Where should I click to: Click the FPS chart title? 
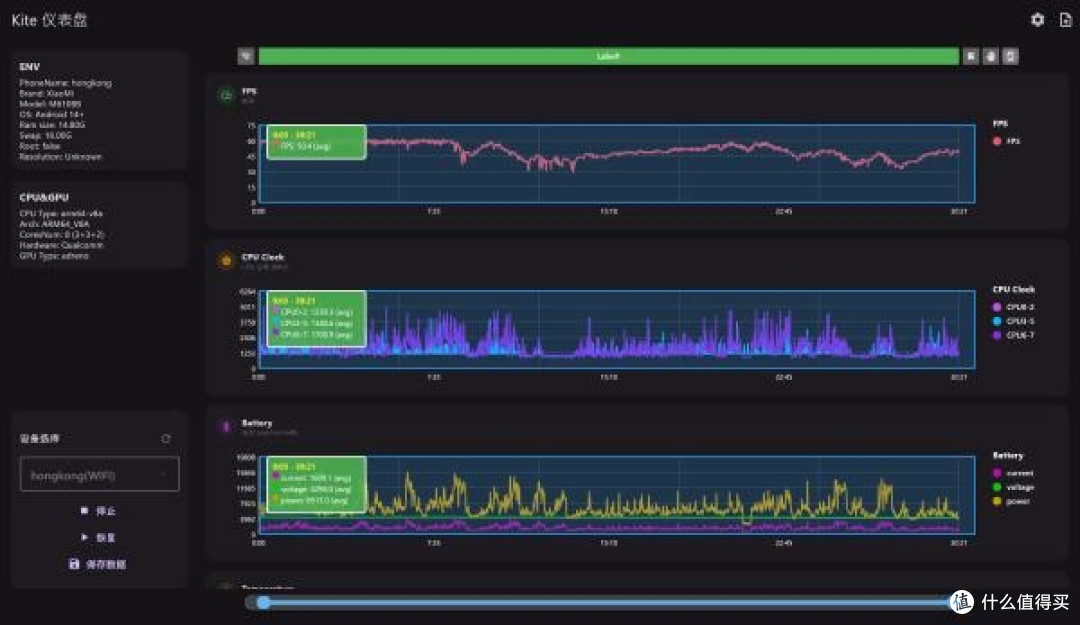click(x=249, y=91)
